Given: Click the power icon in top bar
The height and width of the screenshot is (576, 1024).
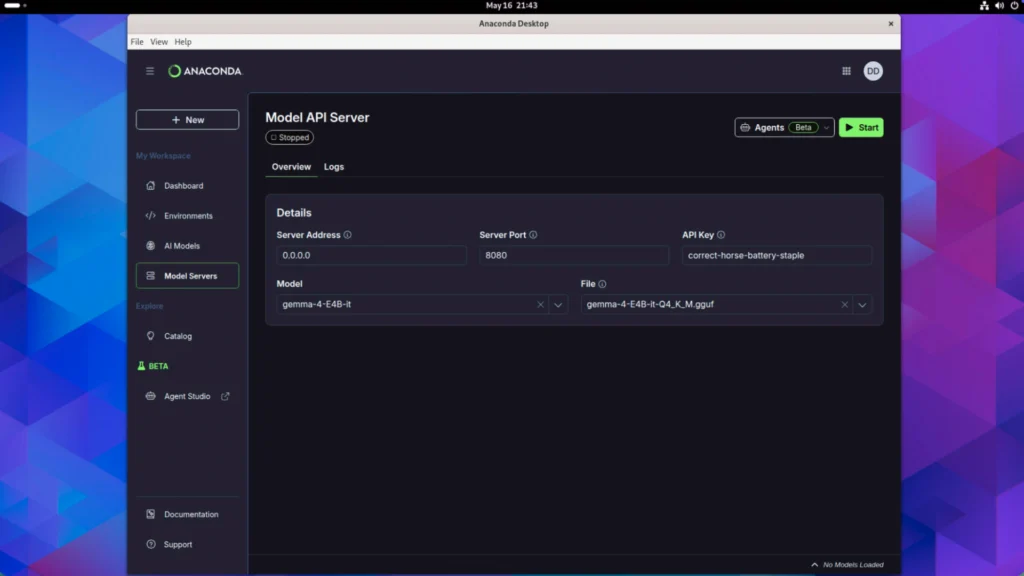Looking at the screenshot, I should [1015, 5].
